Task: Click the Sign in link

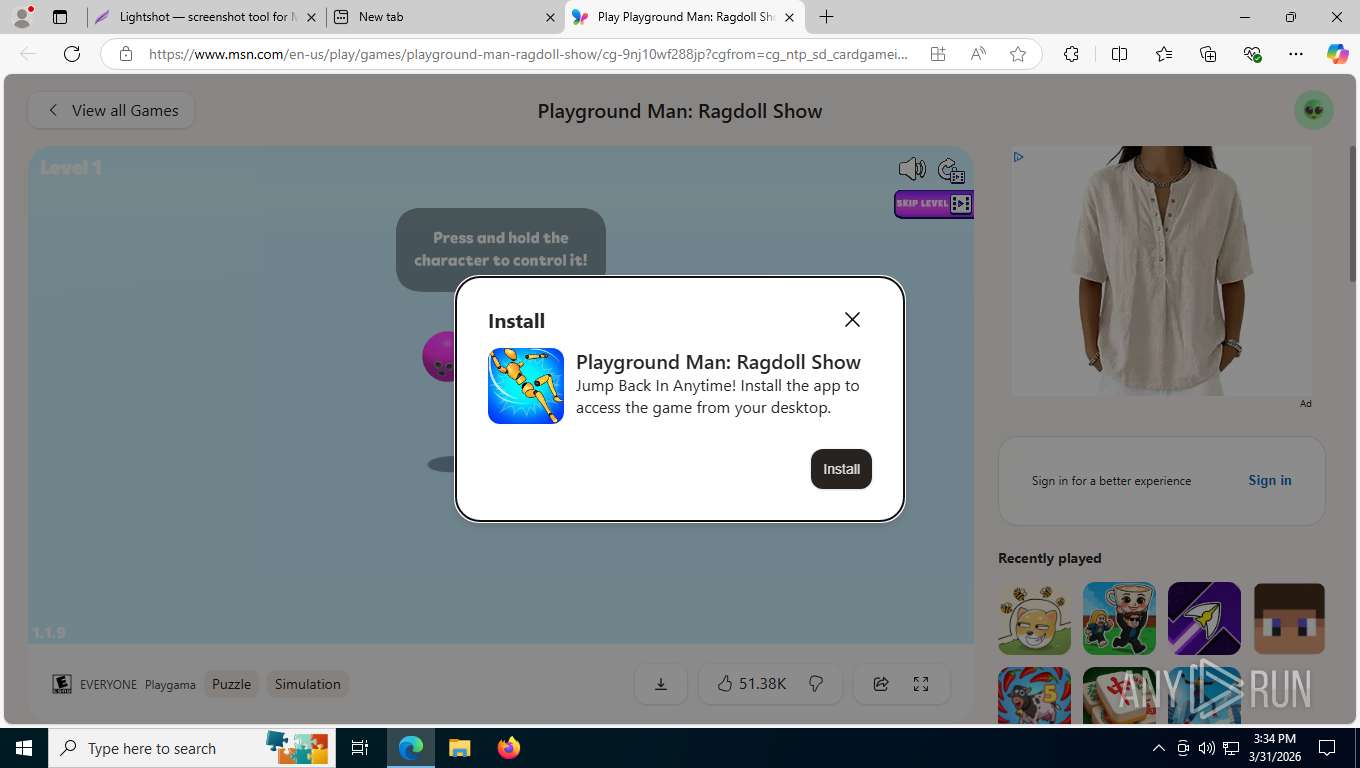Action: tap(1270, 480)
